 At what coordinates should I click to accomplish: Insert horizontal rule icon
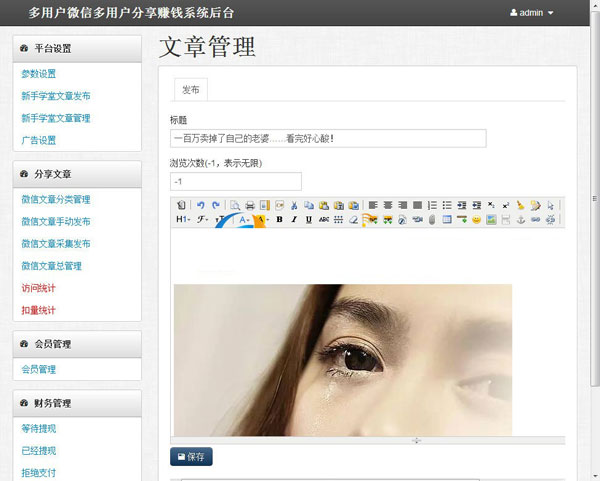(462, 219)
